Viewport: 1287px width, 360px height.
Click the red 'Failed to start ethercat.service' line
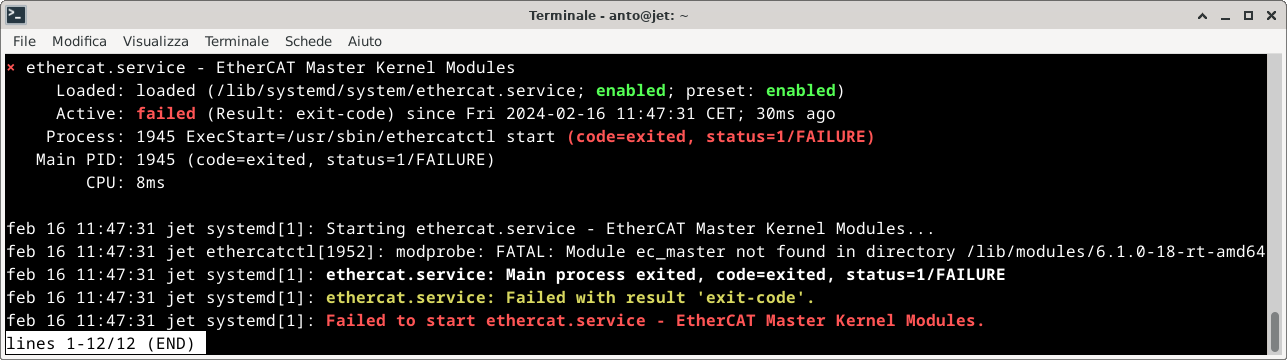[x=655, y=321]
